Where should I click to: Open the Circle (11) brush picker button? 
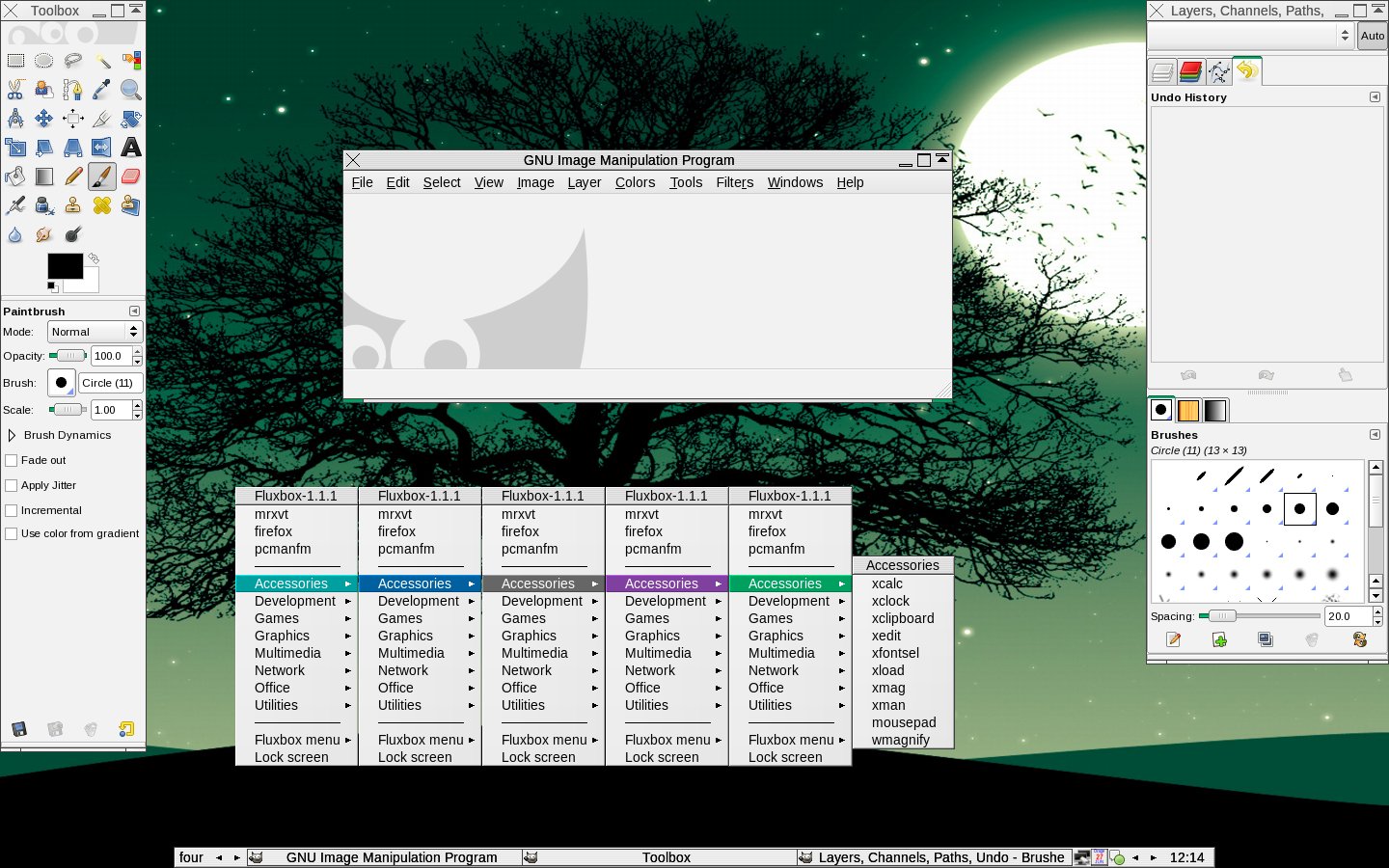tap(62, 383)
